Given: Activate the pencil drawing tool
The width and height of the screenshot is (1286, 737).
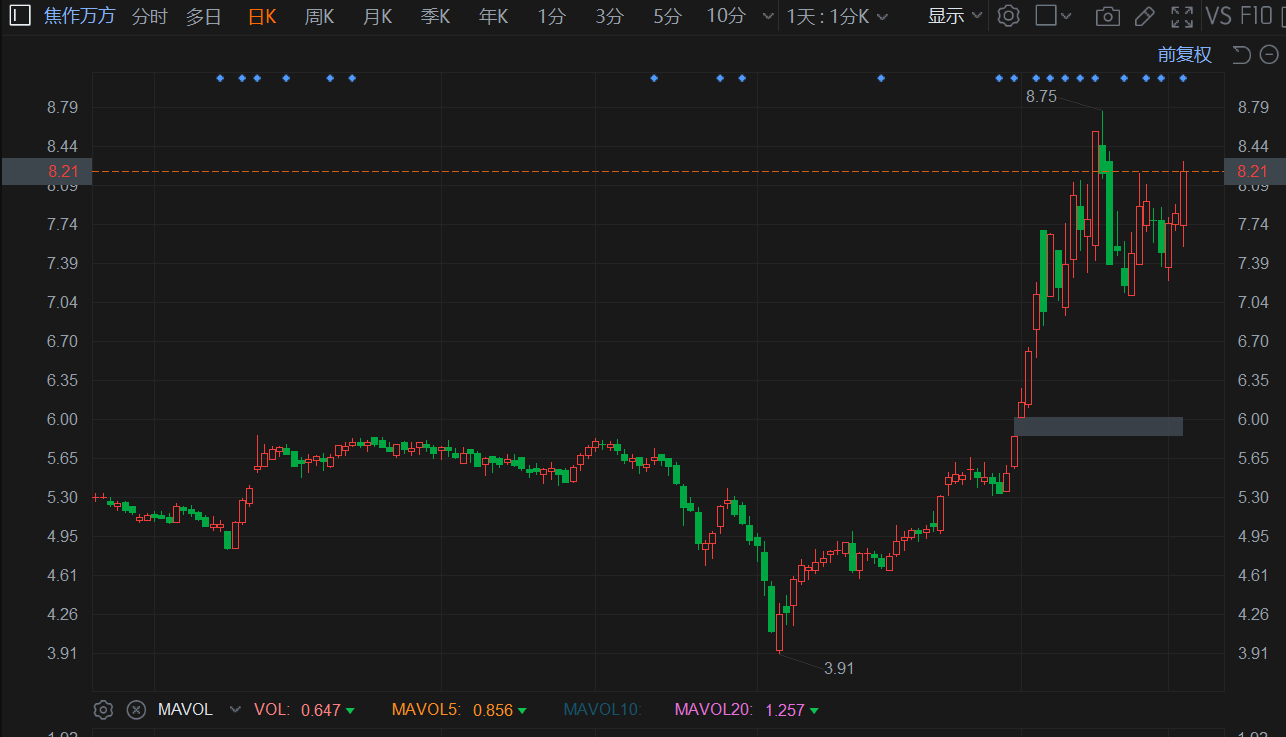Looking at the screenshot, I should (x=1145, y=16).
